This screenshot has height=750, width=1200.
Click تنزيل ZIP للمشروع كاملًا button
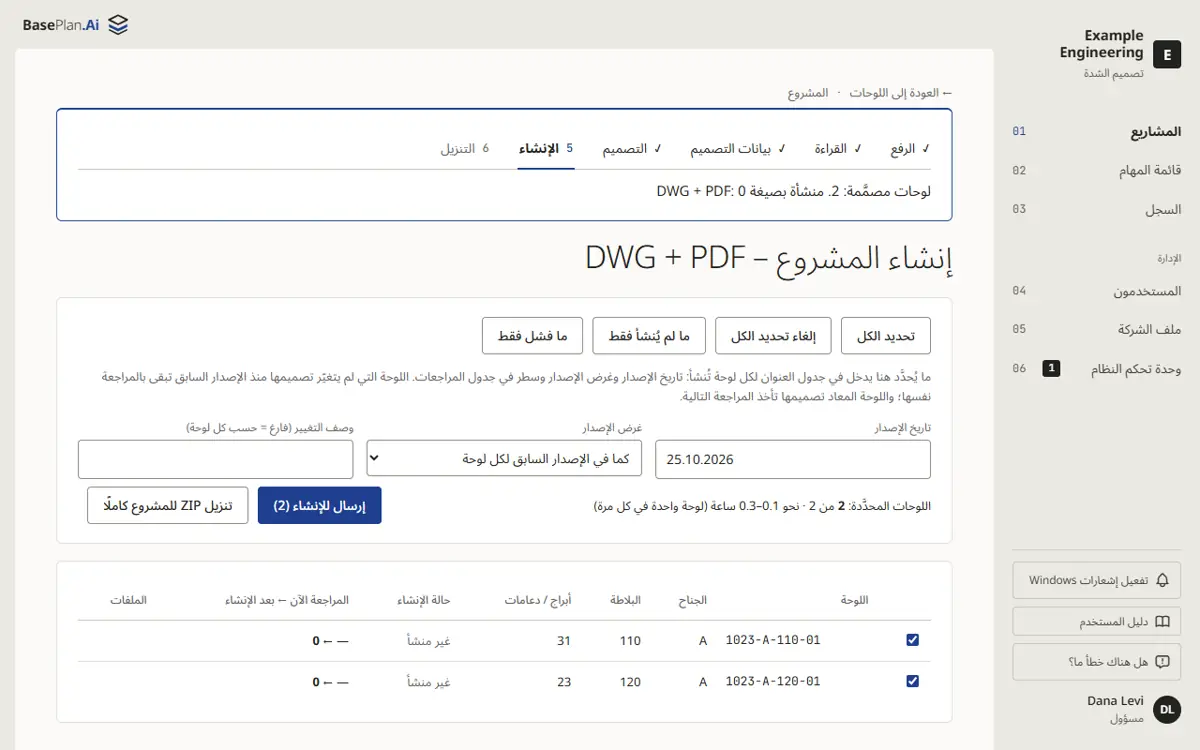pos(168,505)
